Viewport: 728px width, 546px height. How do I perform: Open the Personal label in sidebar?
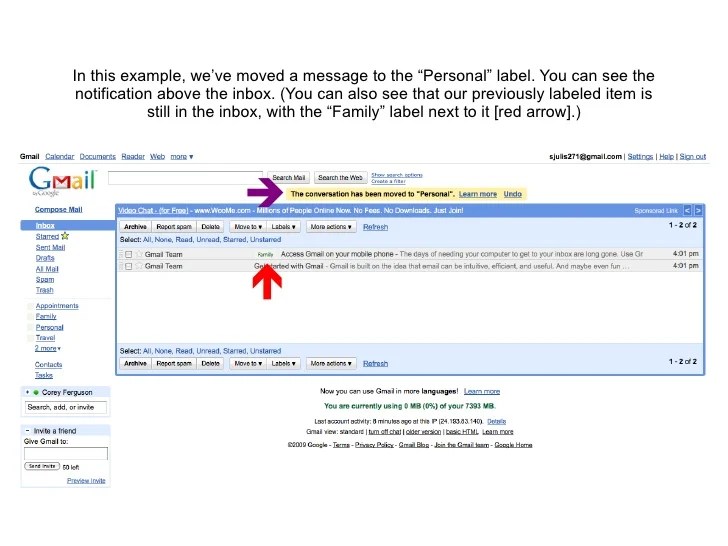[49, 327]
